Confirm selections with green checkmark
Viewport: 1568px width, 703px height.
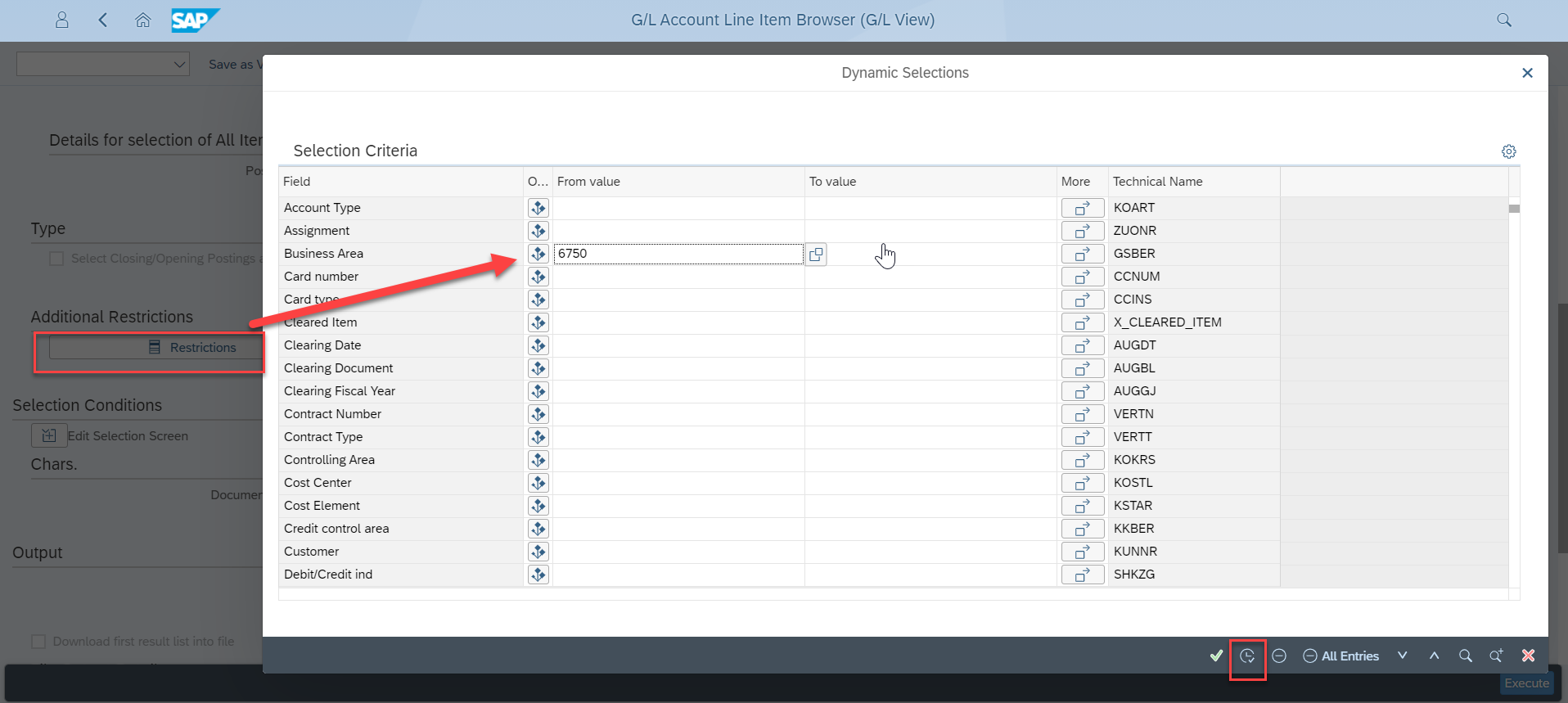tap(1216, 656)
